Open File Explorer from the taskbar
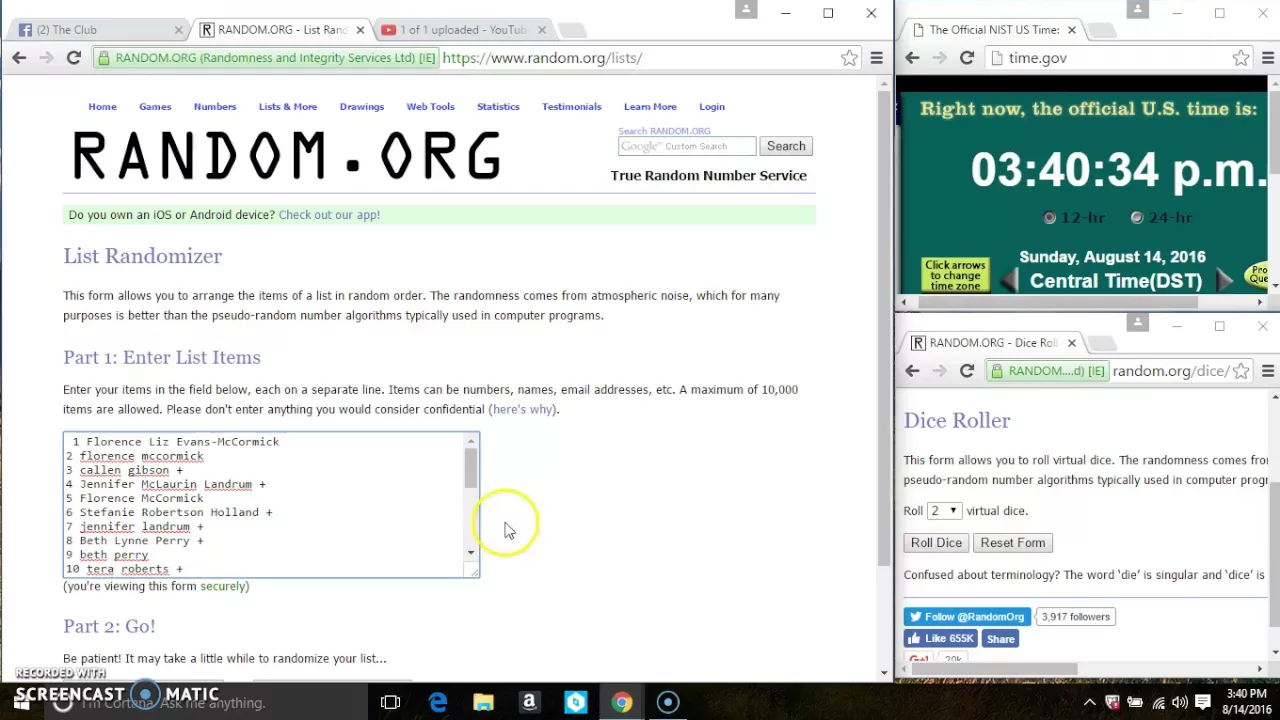The width and height of the screenshot is (1280, 720). click(483, 702)
